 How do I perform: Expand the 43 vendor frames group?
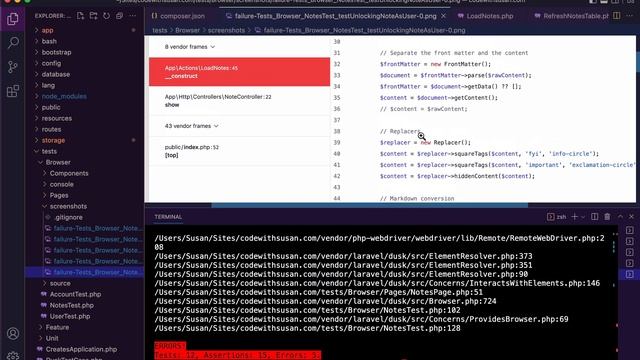tap(191, 126)
